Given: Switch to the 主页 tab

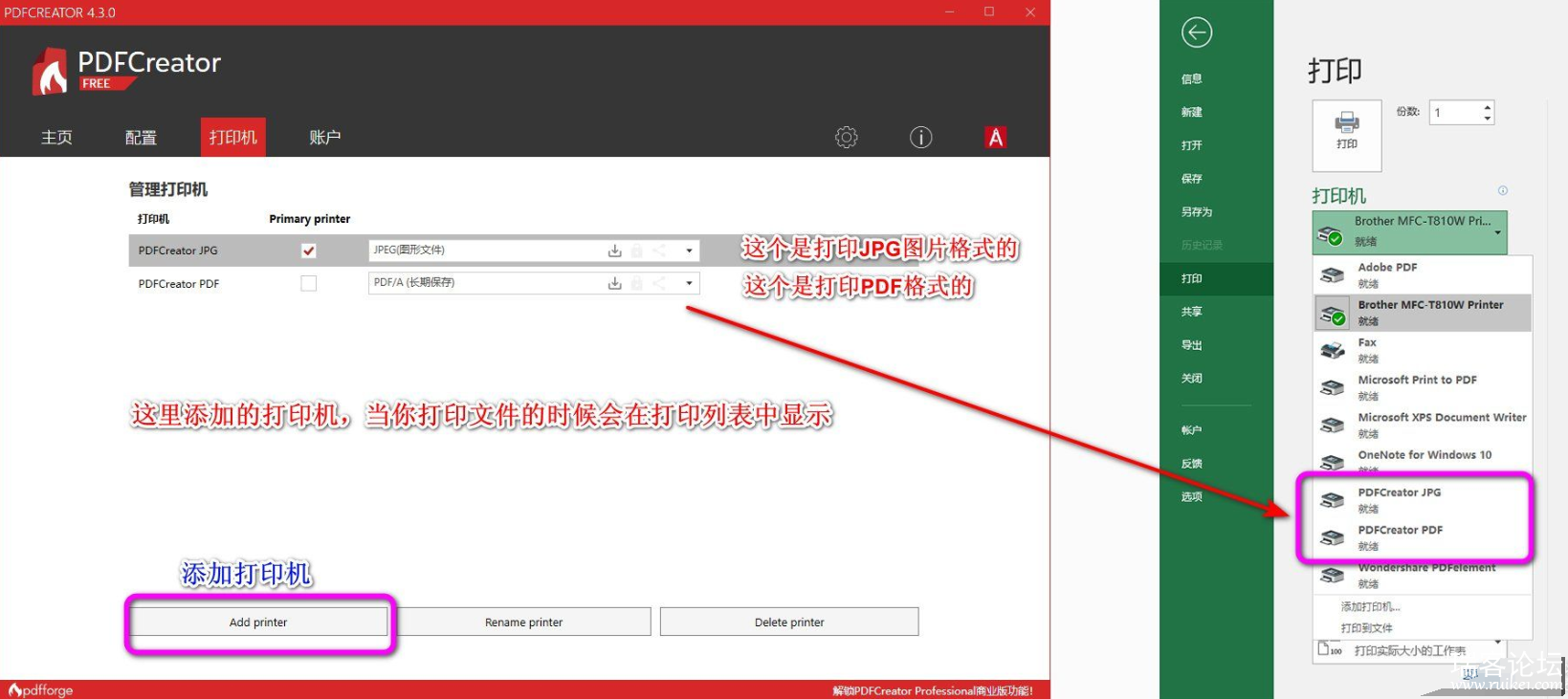Looking at the screenshot, I should click(56, 138).
